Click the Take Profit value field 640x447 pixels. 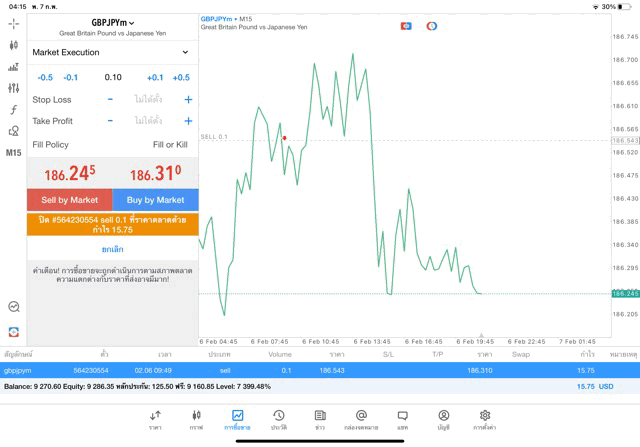[x=149, y=121]
